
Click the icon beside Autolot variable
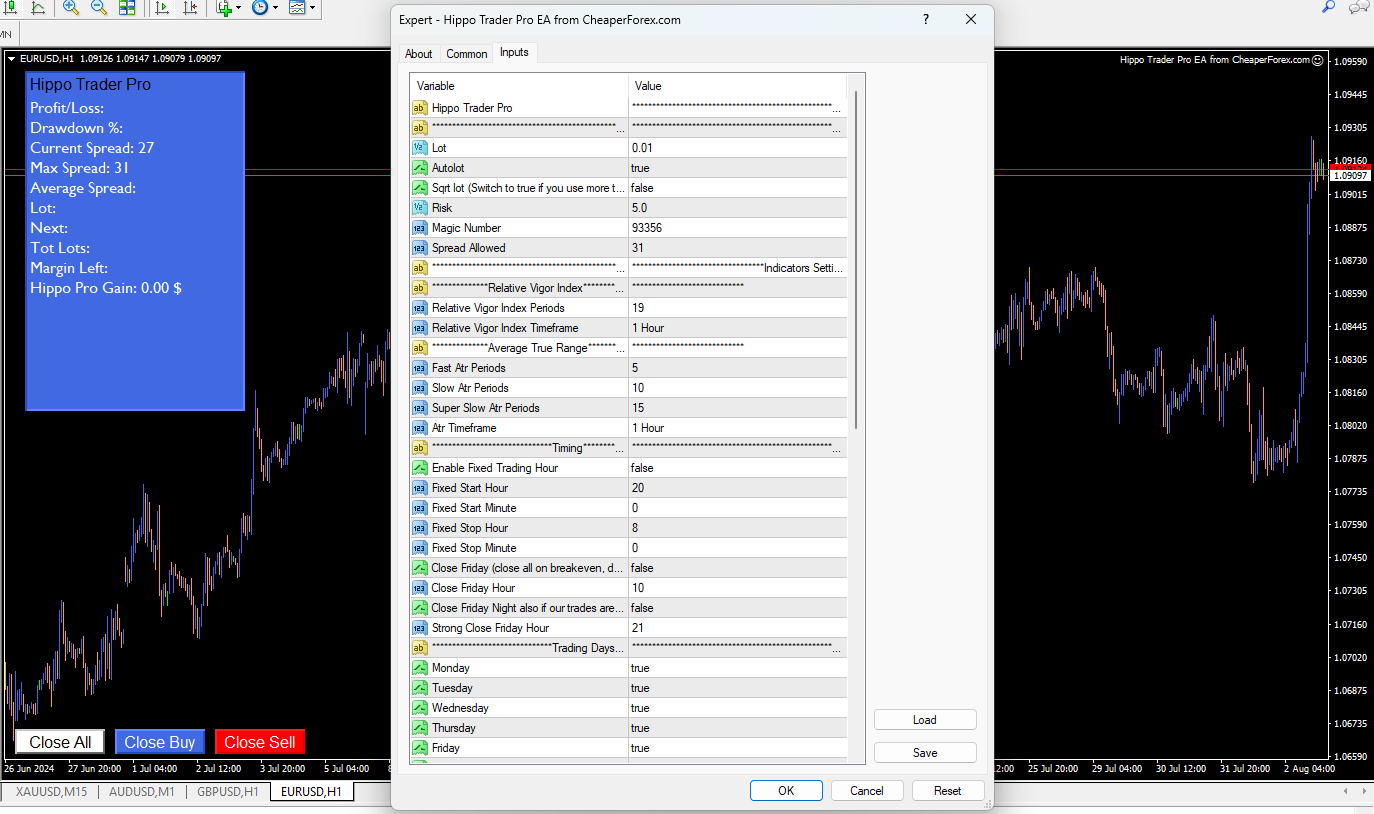(x=419, y=168)
